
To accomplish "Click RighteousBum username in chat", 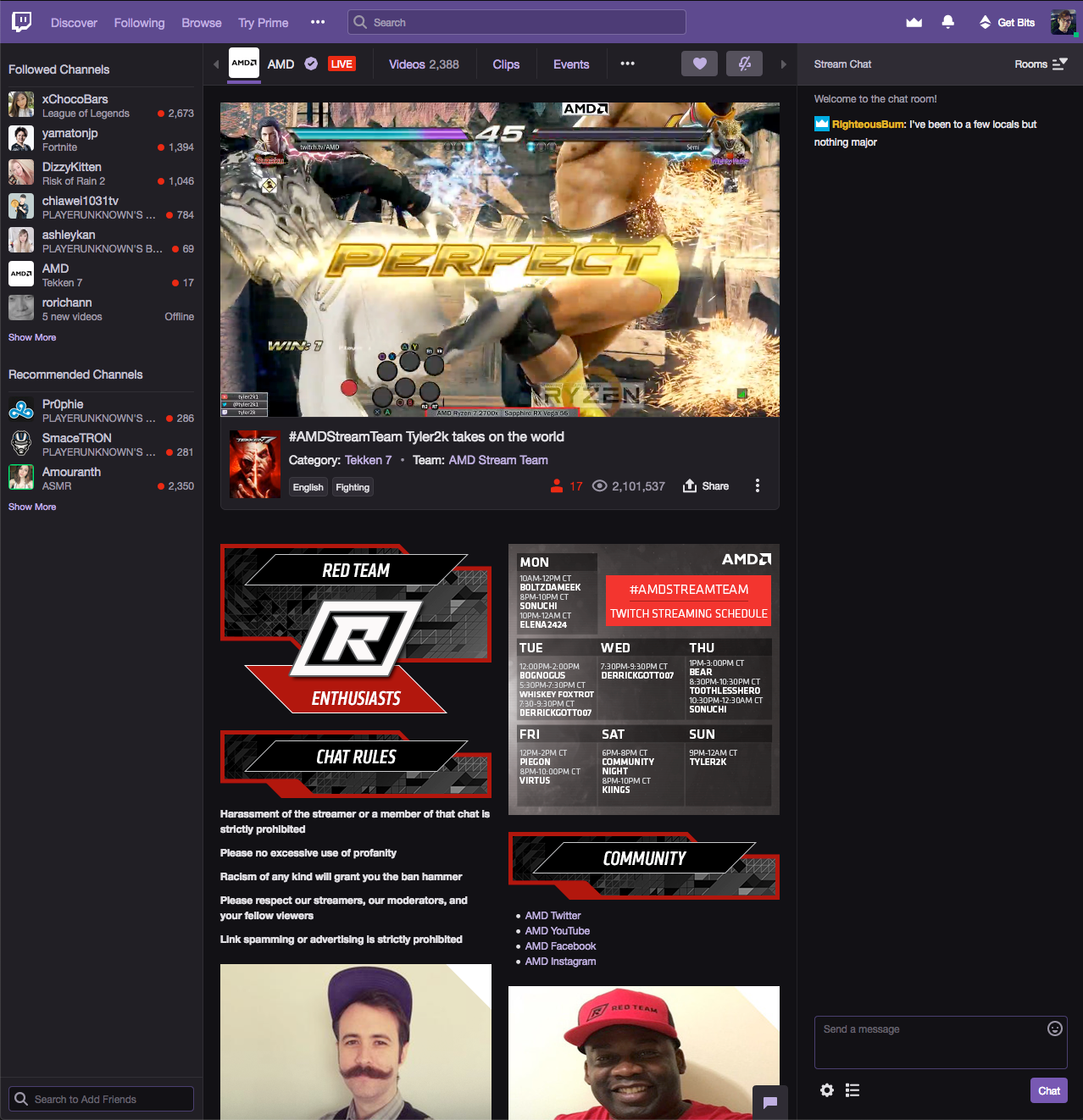I will point(869,125).
